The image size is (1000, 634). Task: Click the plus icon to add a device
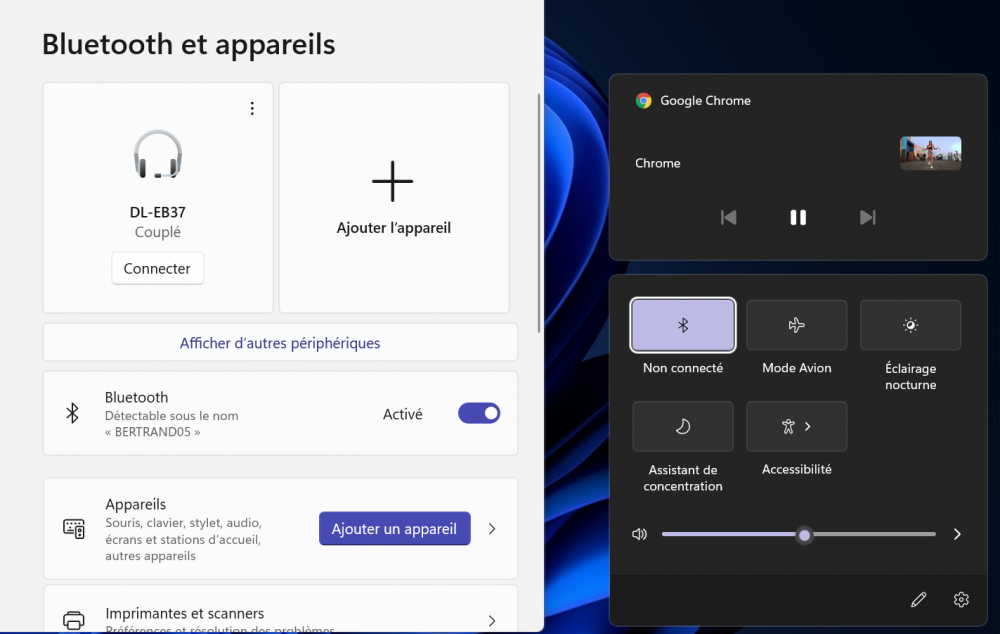pos(392,181)
